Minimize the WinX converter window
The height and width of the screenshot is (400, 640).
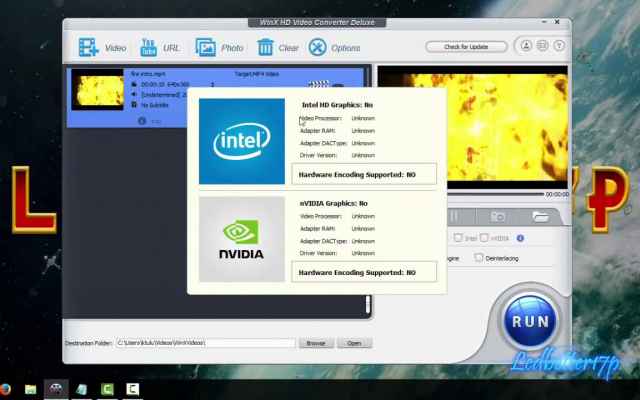544,22
